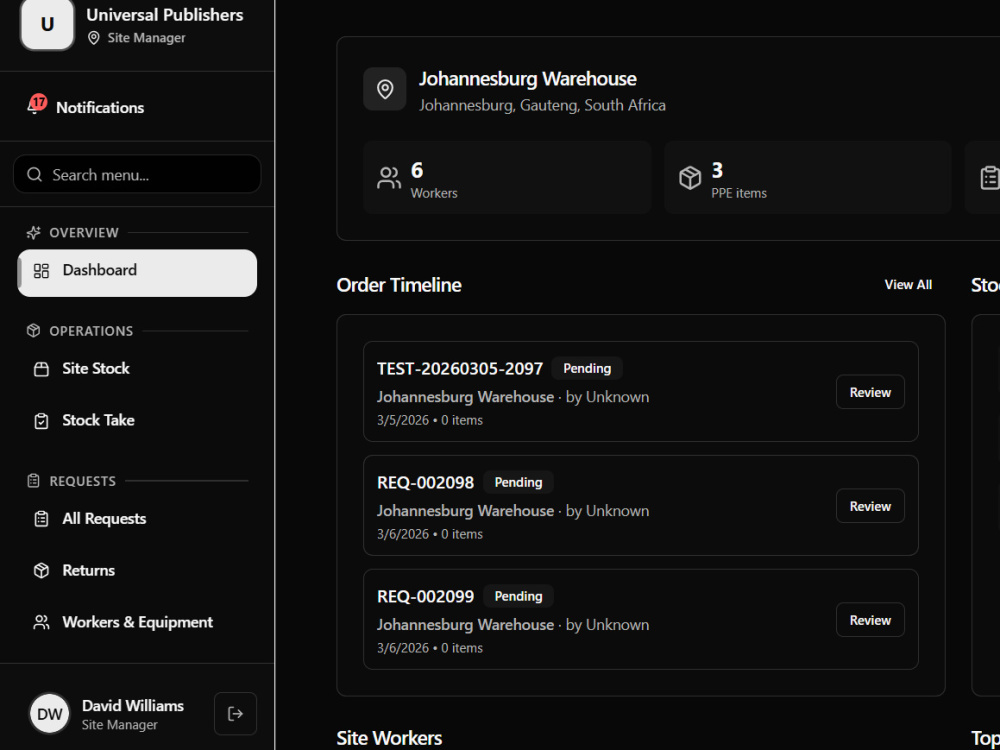Screen dimensions: 1000x750
Task: Click the REQ-002099 order title
Action: pyautogui.click(x=425, y=597)
